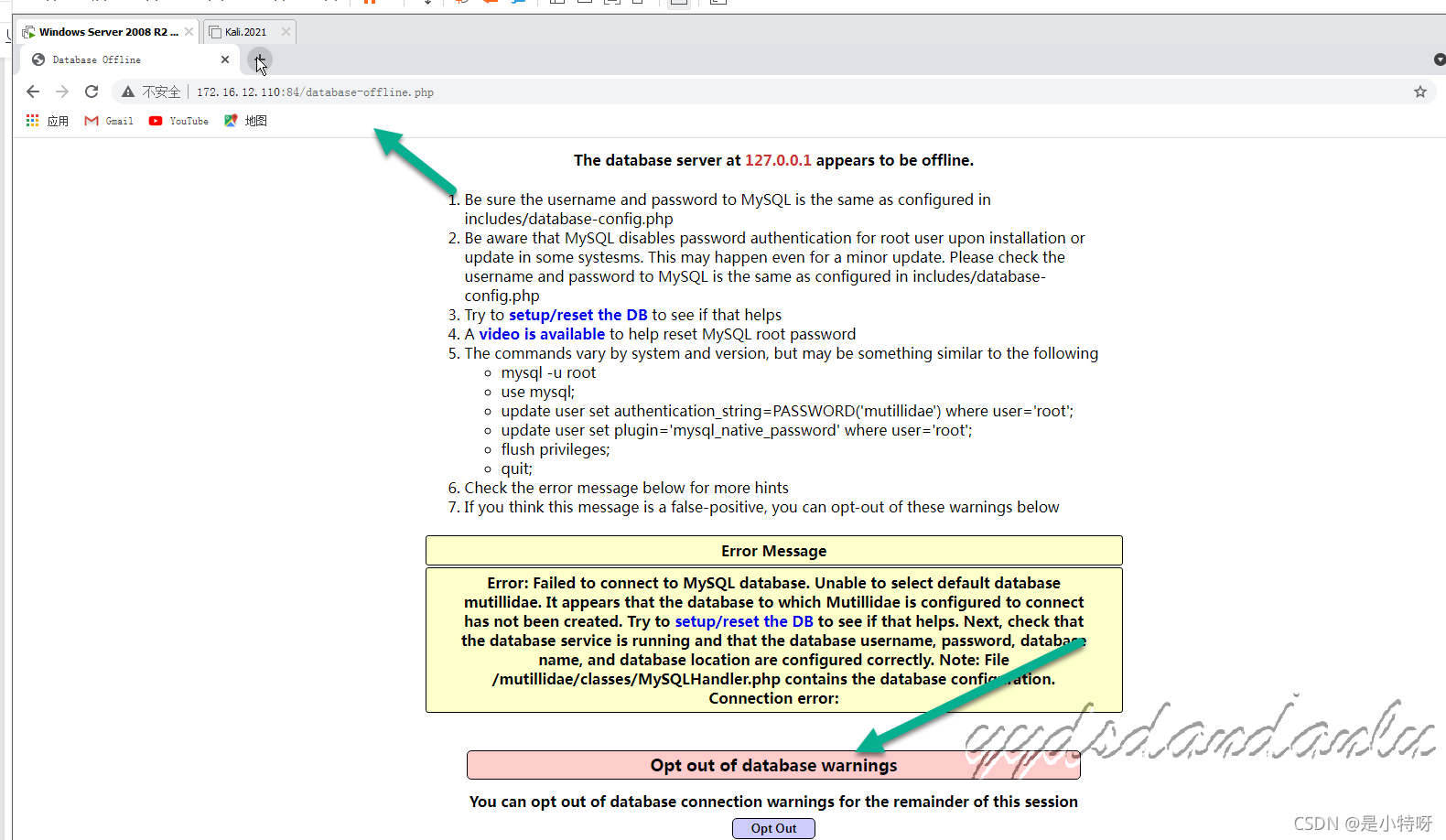Click 'You can opt out' session notice text
This screenshot has width=1446, height=840.
tap(773, 802)
